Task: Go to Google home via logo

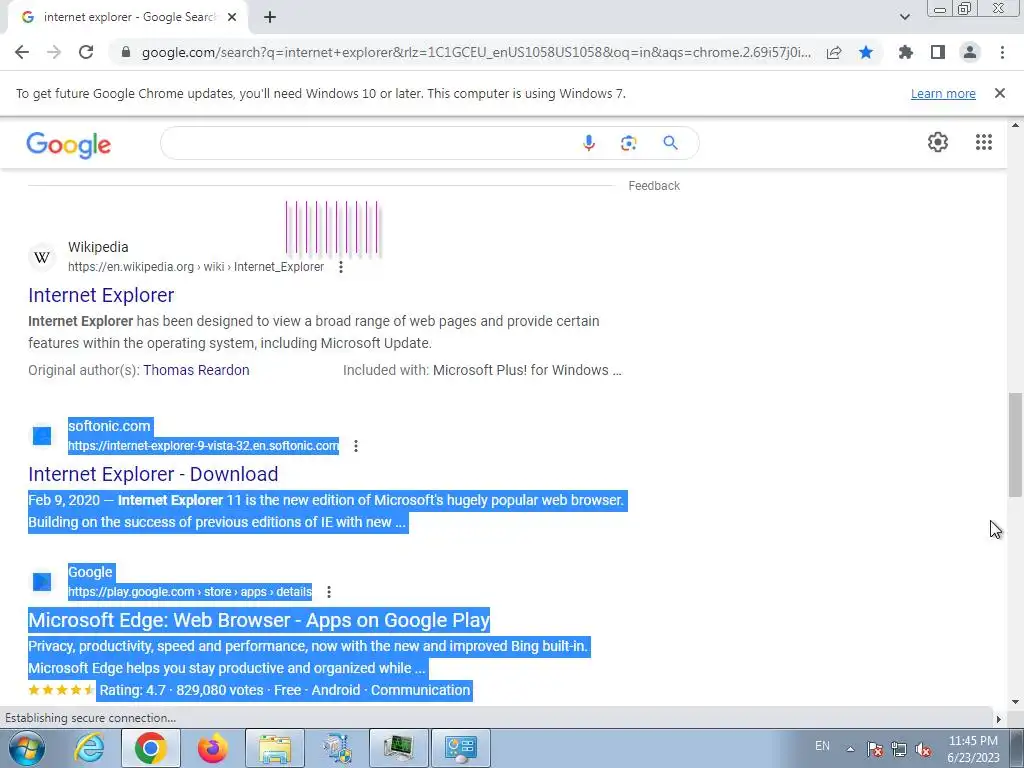Action: (x=69, y=145)
